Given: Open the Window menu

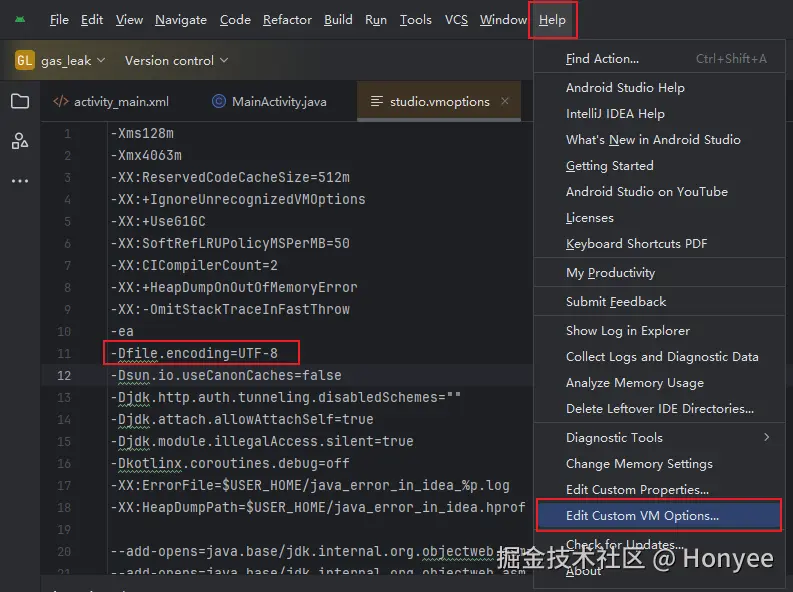Looking at the screenshot, I should tap(503, 20).
